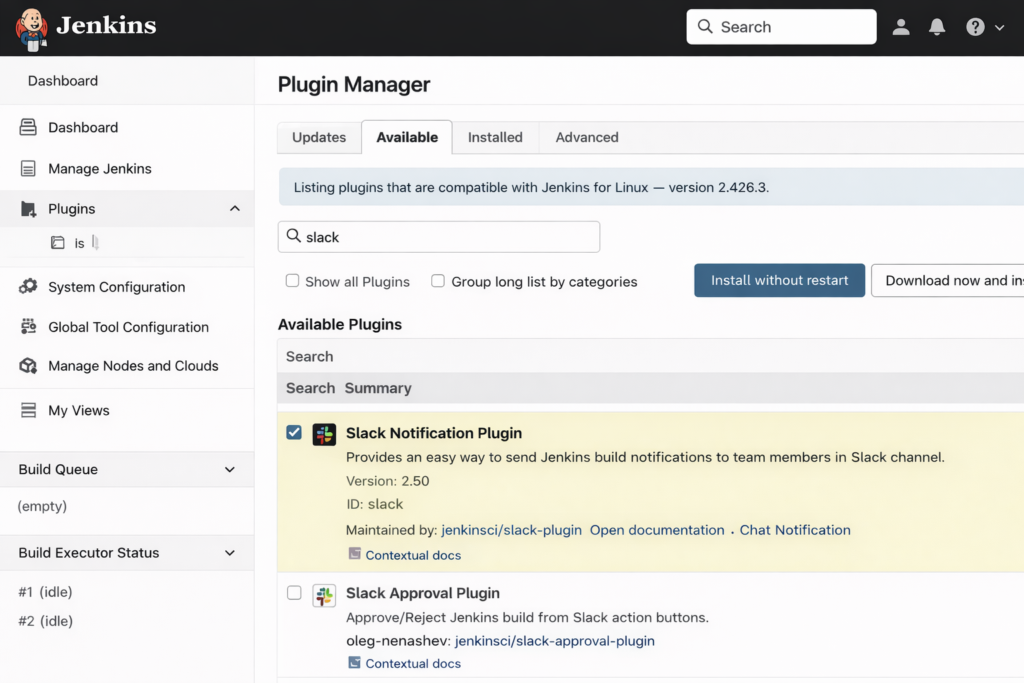Click the plugin filter field containing slack
The width and height of the screenshot is (1024, 683).
click(x=450, y=237)
